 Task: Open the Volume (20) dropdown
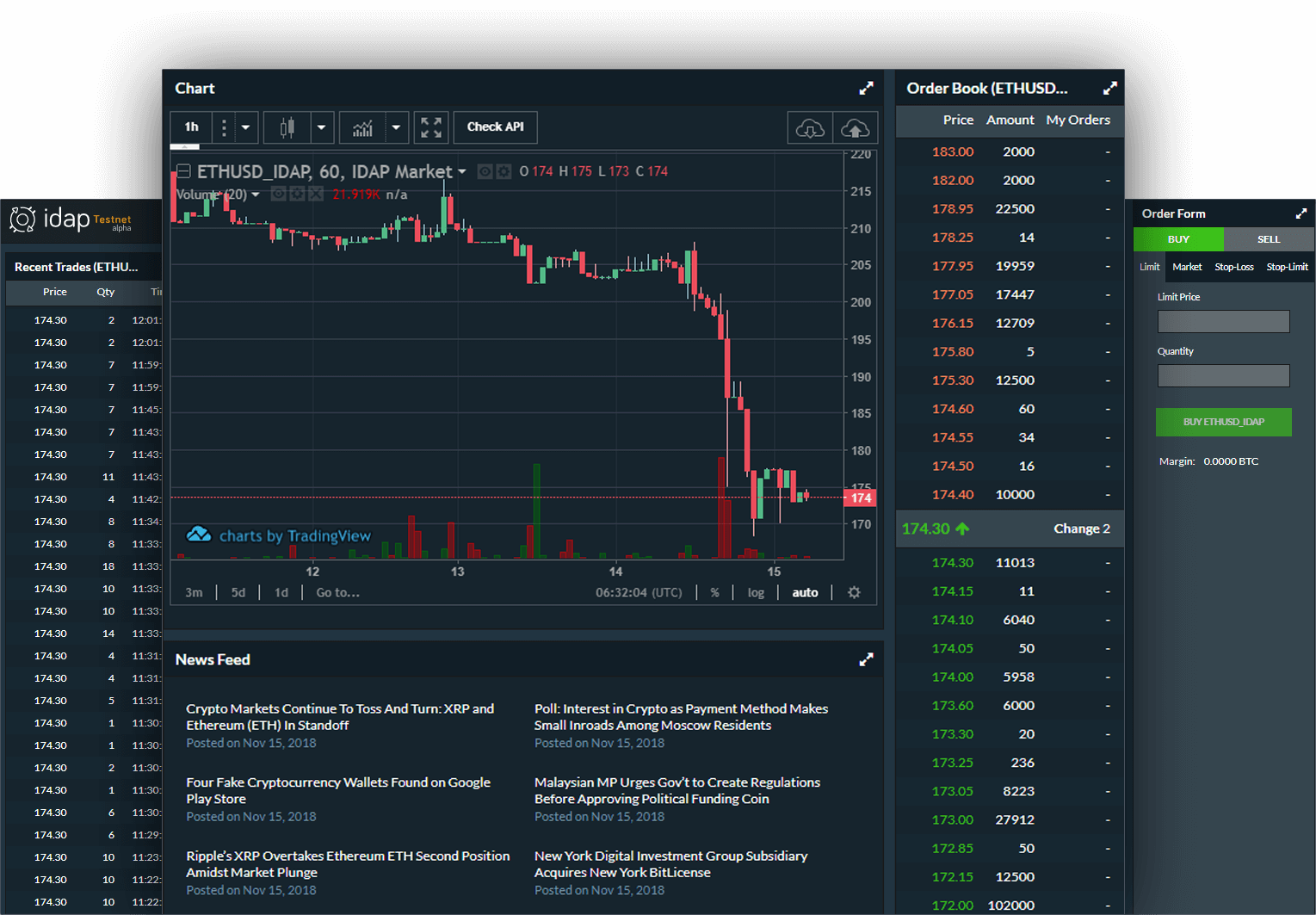pyautogui.click(x=256, y=195)
